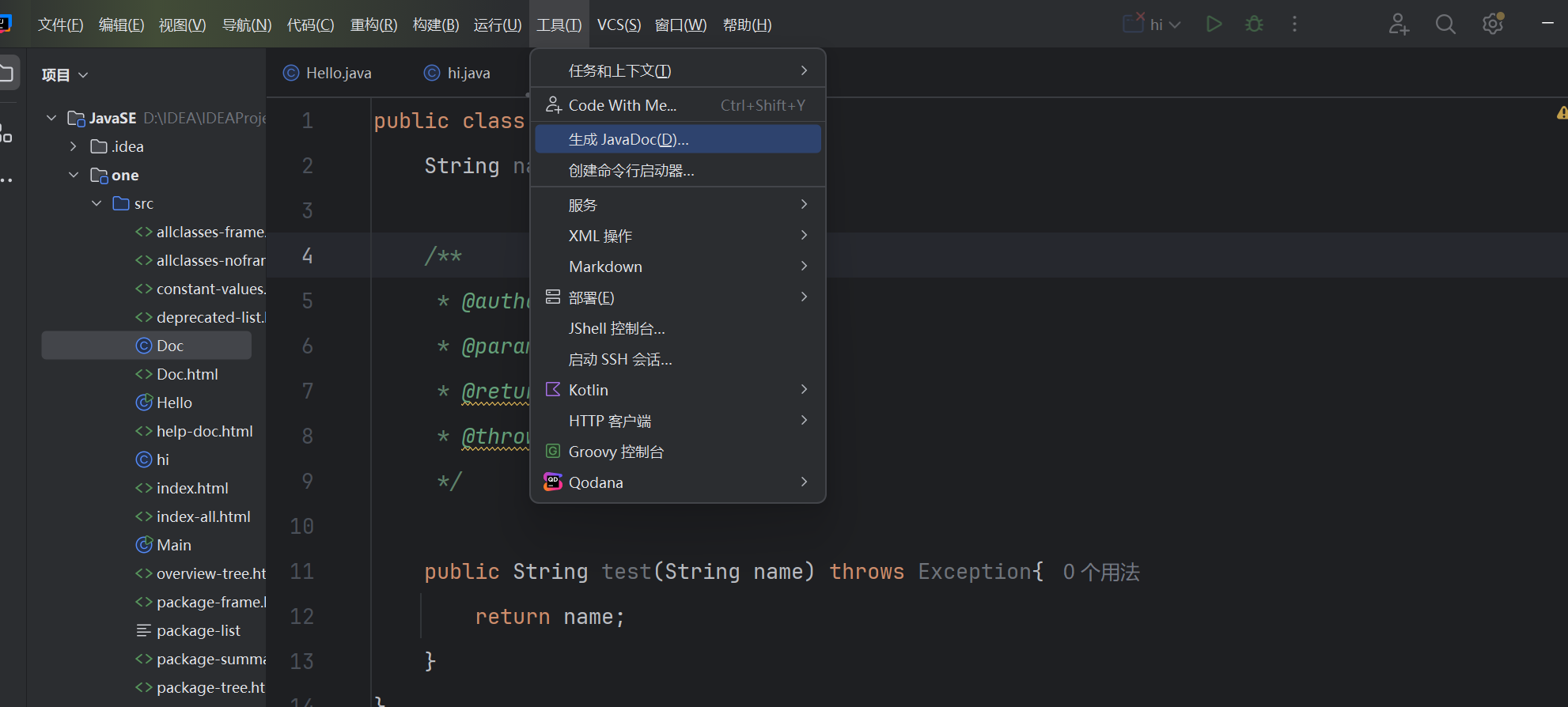Click the Groovy console icon in Tools menu

tap(553, 451)
